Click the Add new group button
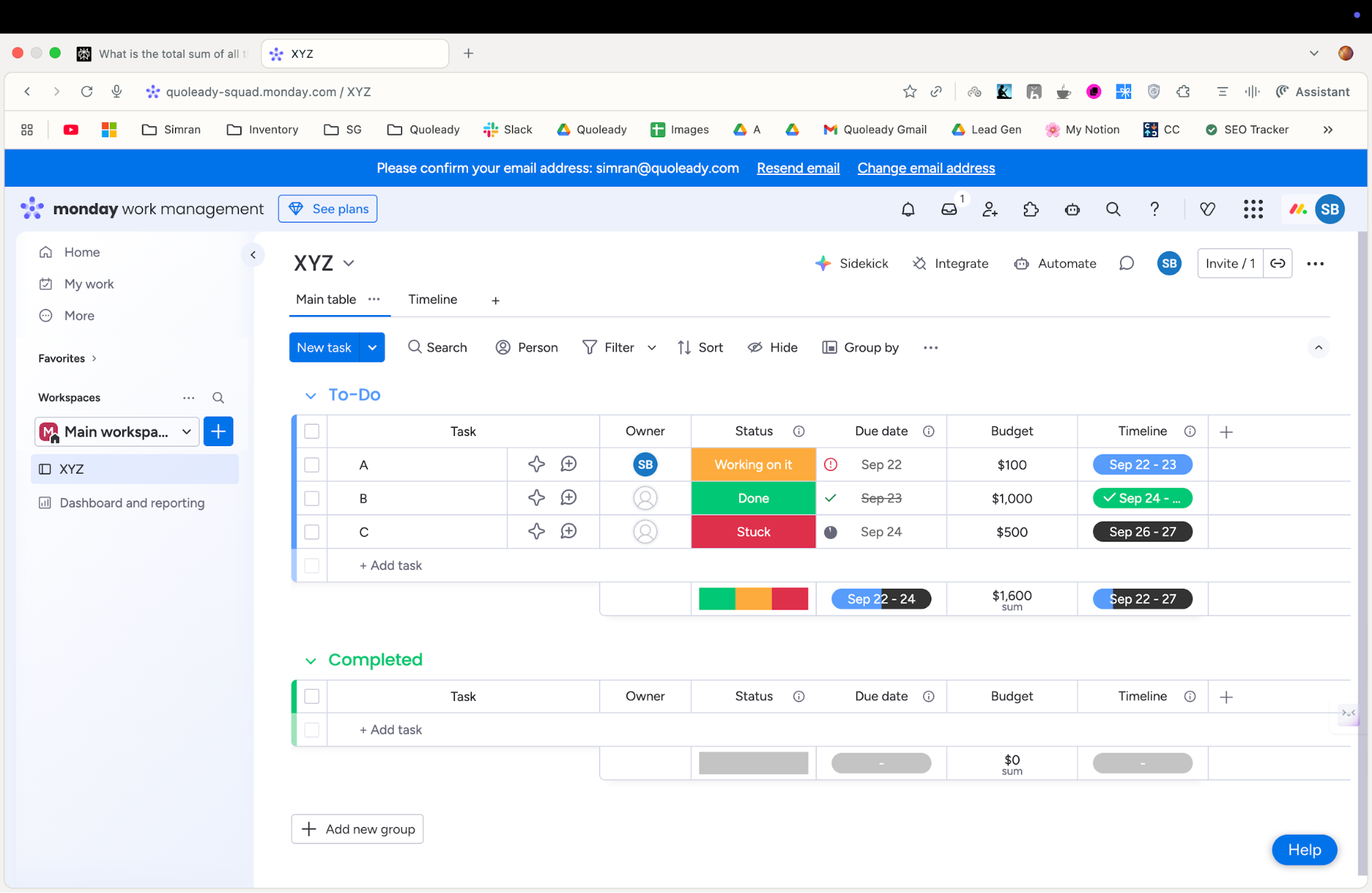 click(x=356, y=828)
